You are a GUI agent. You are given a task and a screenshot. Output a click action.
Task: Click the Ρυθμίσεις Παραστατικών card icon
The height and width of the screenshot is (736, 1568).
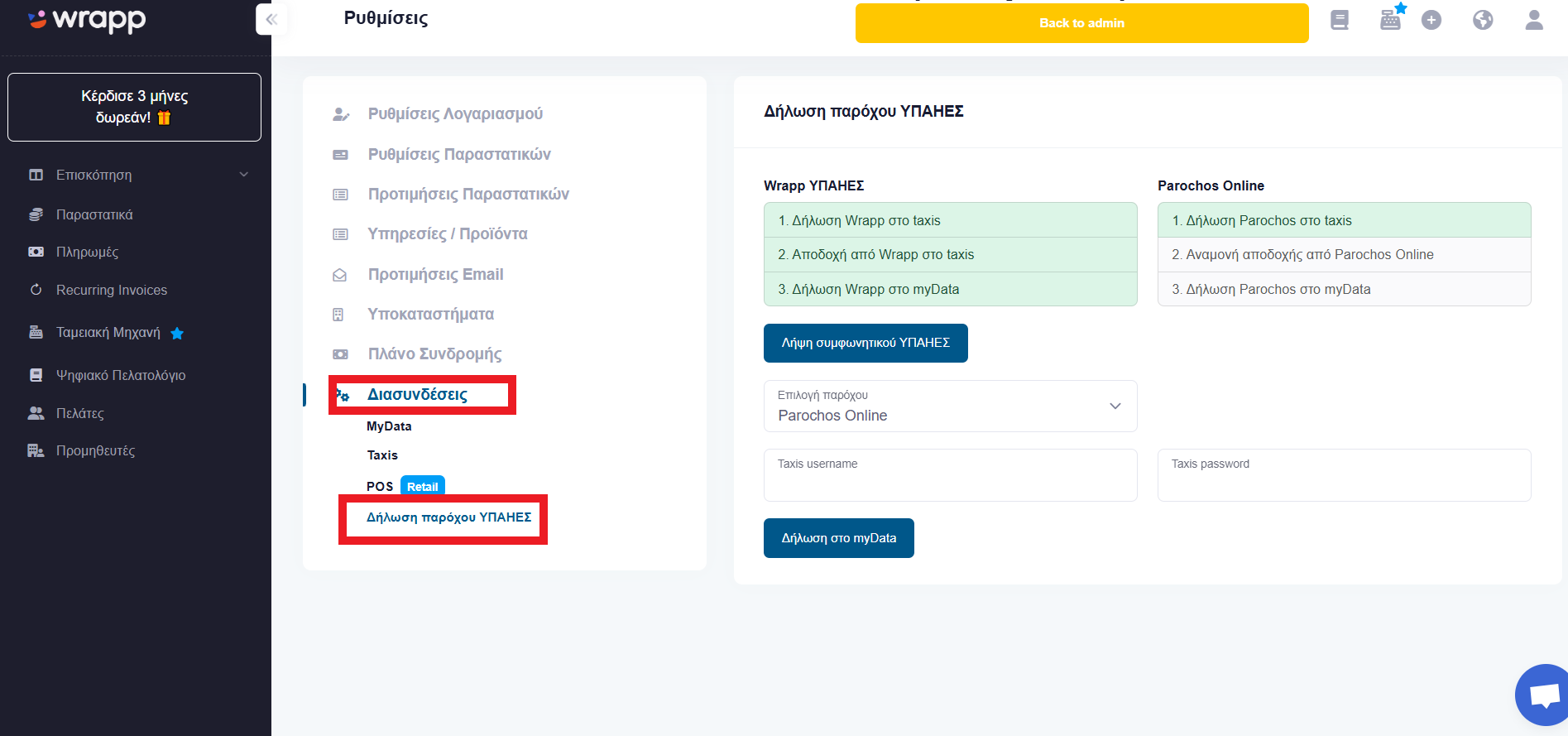[340, 155]
